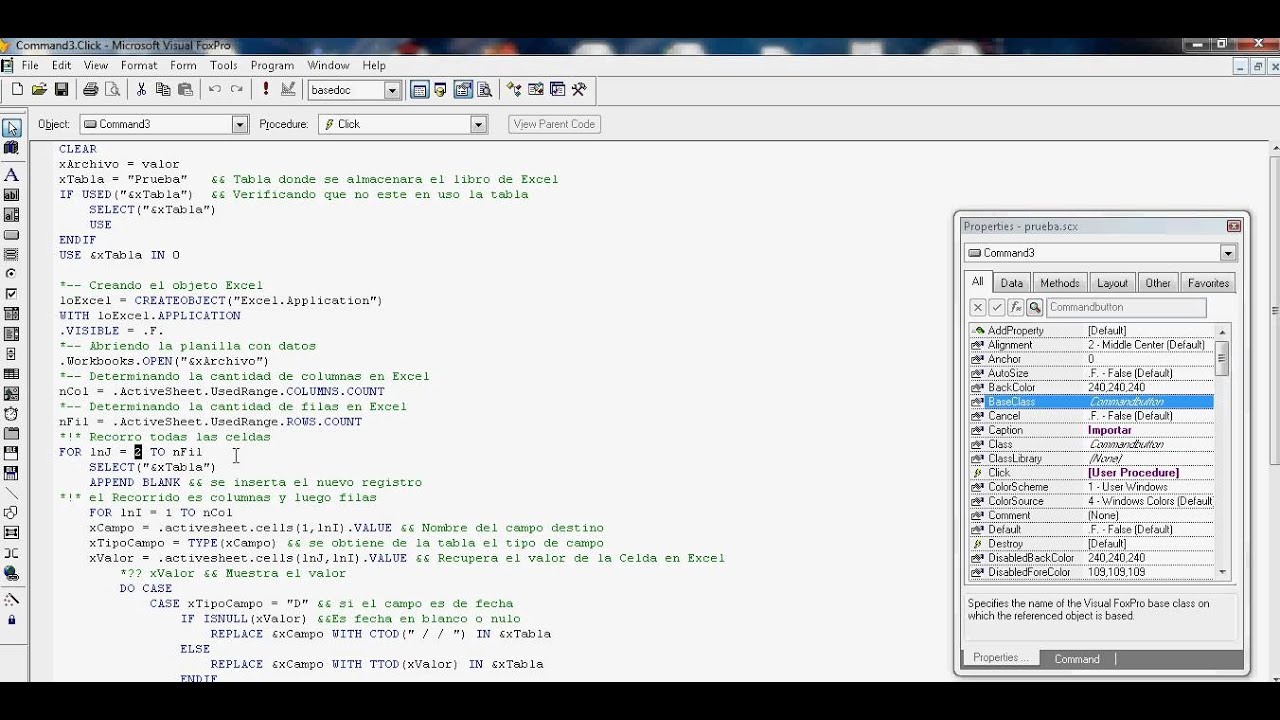Pick the Hyperlink globe control

pyautogui.click(x=11, y=573)
